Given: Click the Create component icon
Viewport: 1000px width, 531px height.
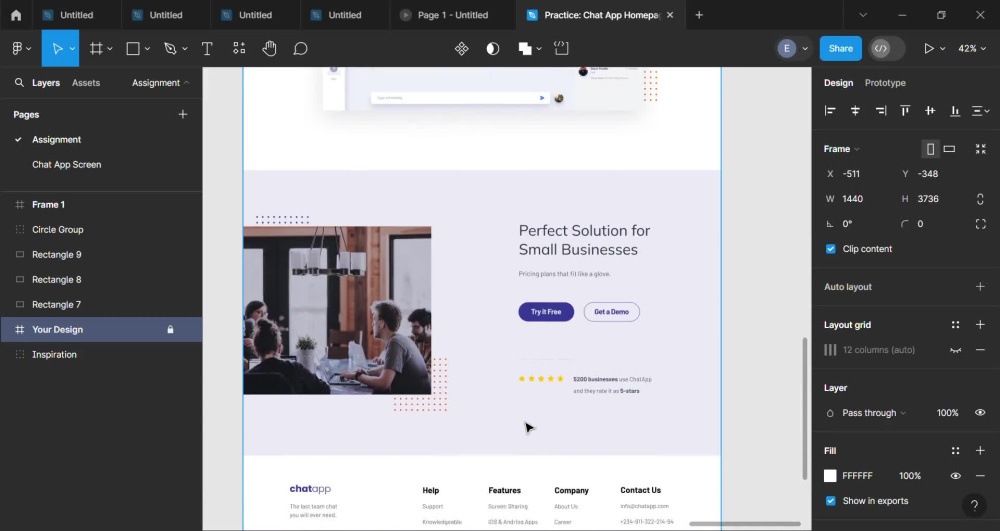Looking at the screenshot, I should pyautogui.click(x=462, y=48).
